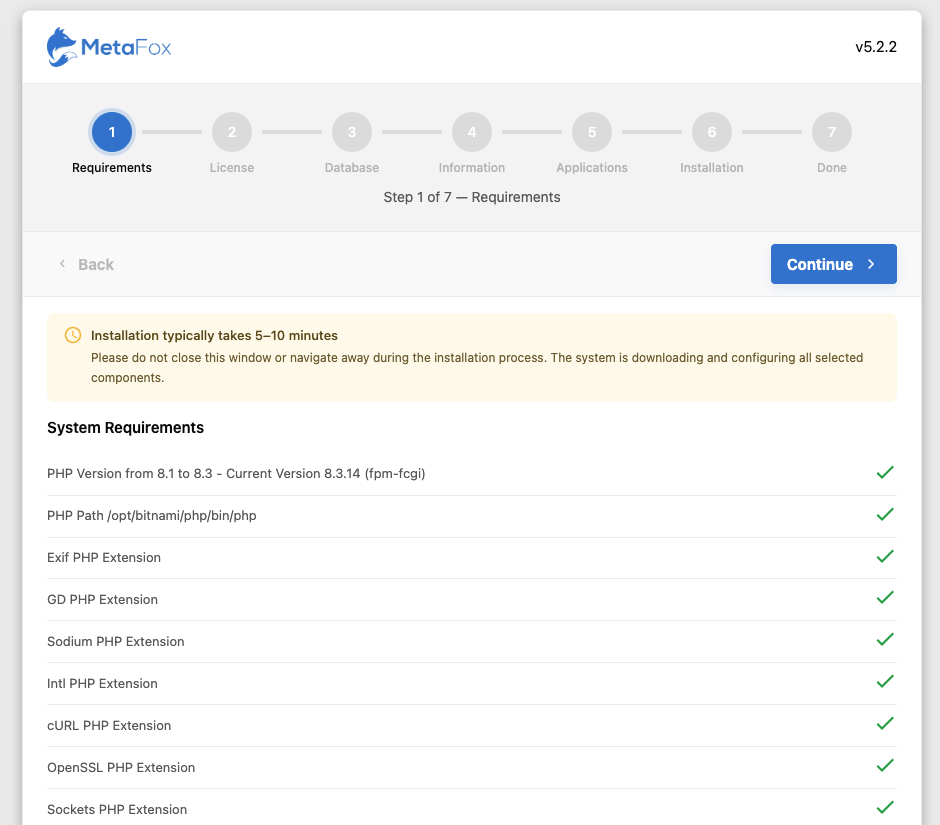The width and height of the screenshot is (940, 825).
Task: Jump to step 2 License
Action: [x=232, y=132]
